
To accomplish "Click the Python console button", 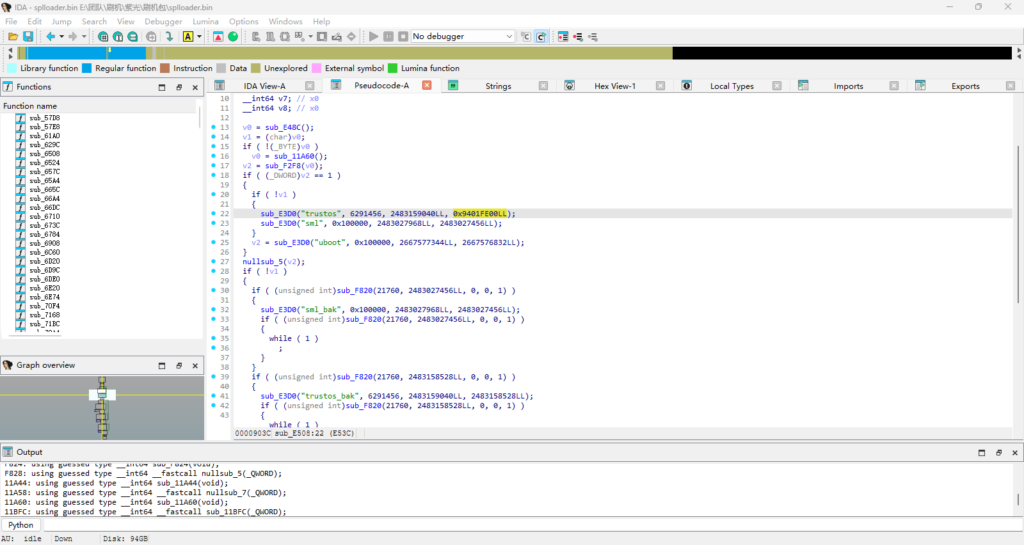I will click(21, 525).
